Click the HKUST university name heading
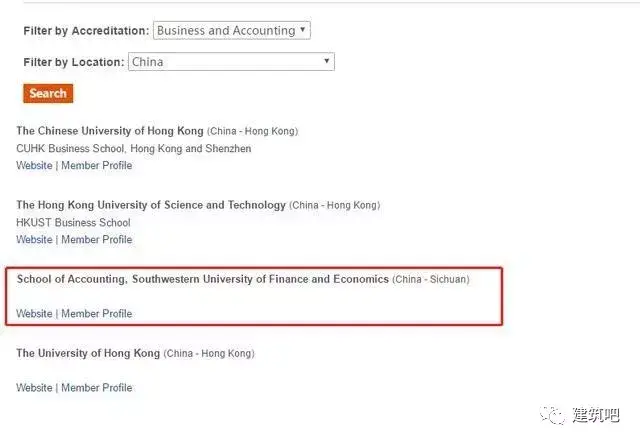 (151, 205)
